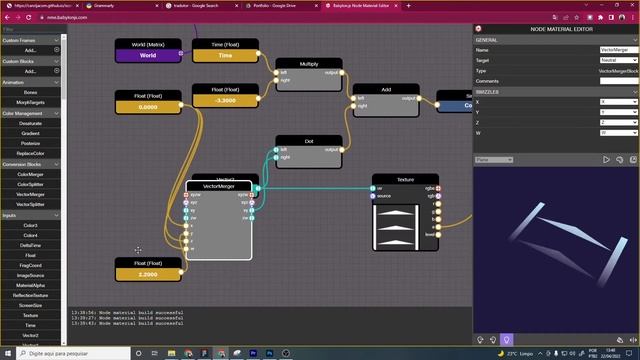Open the Target dropdown set to Neutral
640x360 pixels.
pos(618,60)
